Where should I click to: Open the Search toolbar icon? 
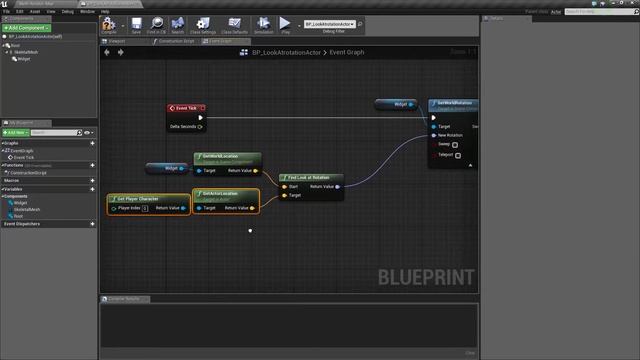tap(178, 25)
